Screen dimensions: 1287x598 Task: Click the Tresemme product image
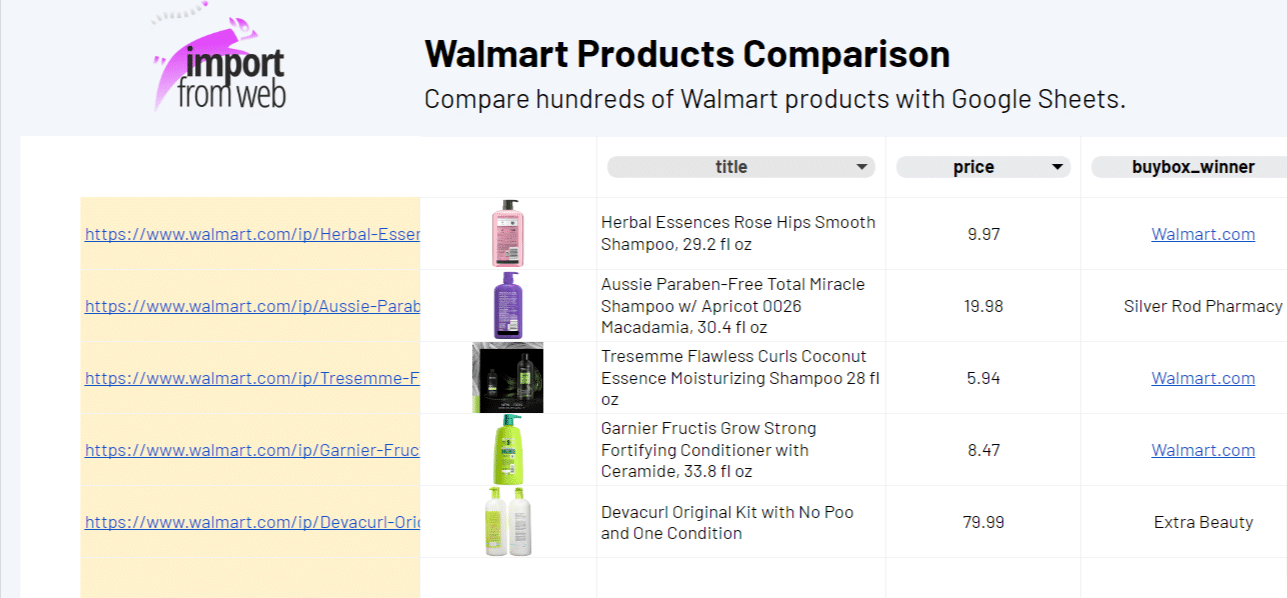click(x=508, y=378)
